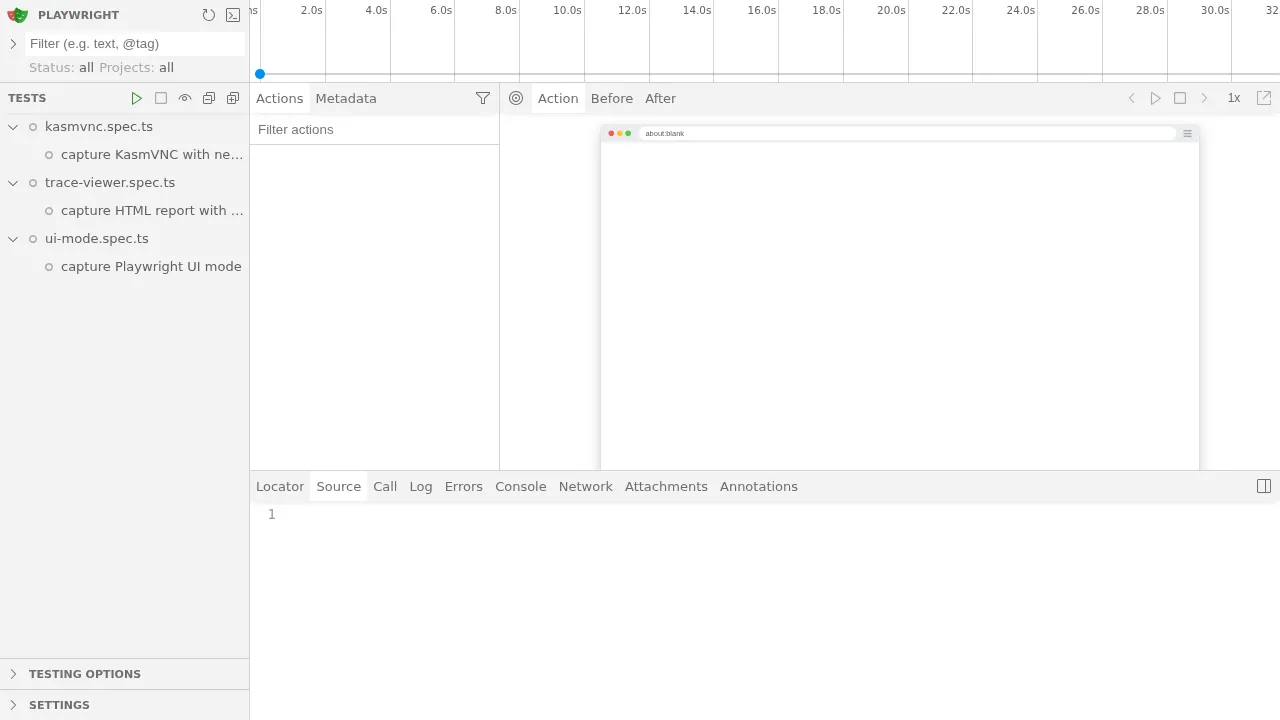Click the 1x playback speed control
1280x720 pixels.
click(1234, 98)
